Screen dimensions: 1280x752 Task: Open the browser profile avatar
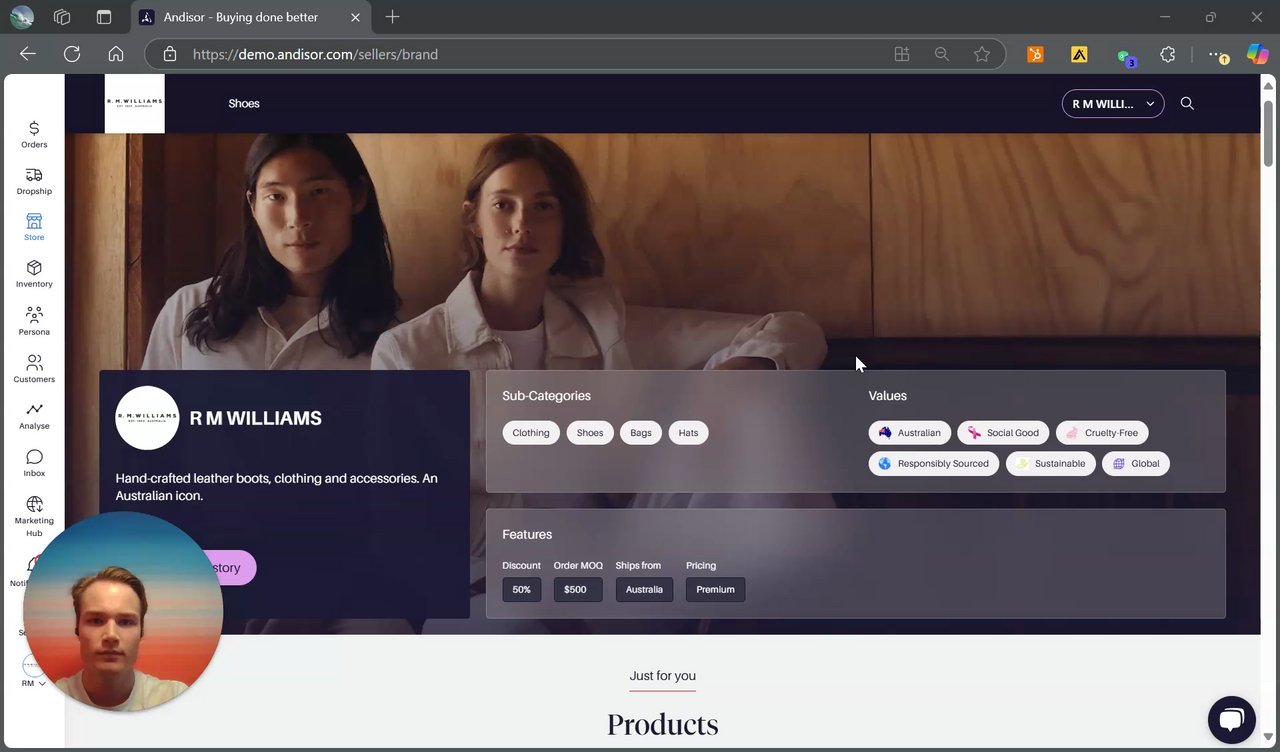pos(22,17)
